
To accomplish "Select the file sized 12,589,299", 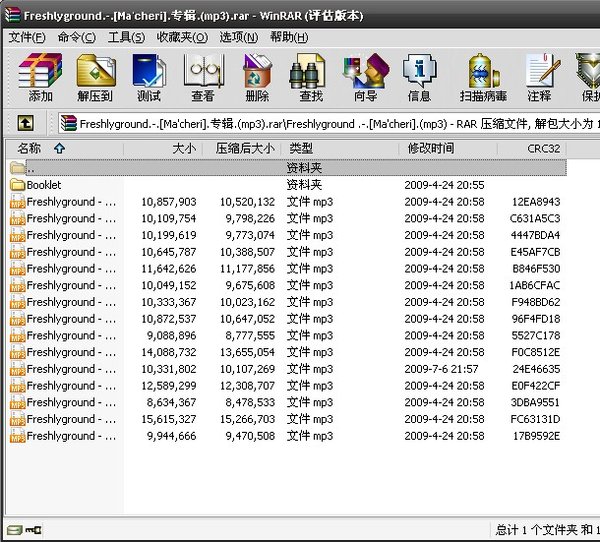I will click(x=286, y=385).
